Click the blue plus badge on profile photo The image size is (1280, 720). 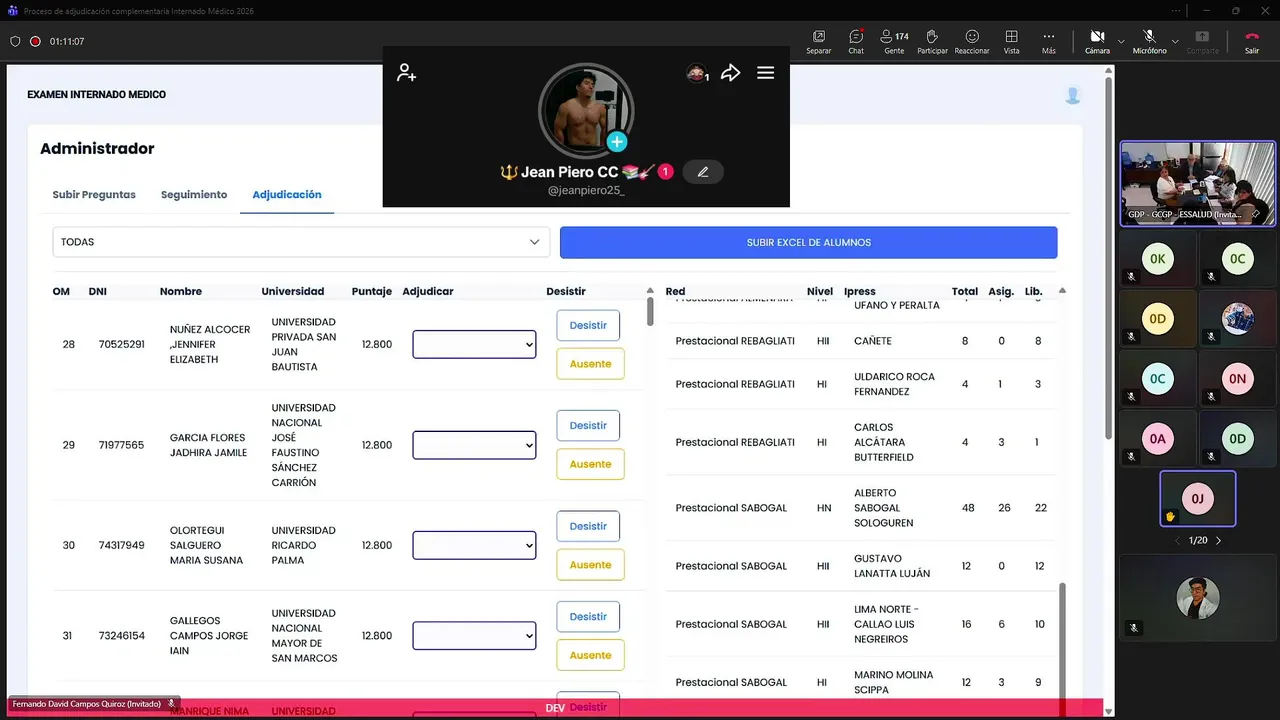(x=617, y=142)
